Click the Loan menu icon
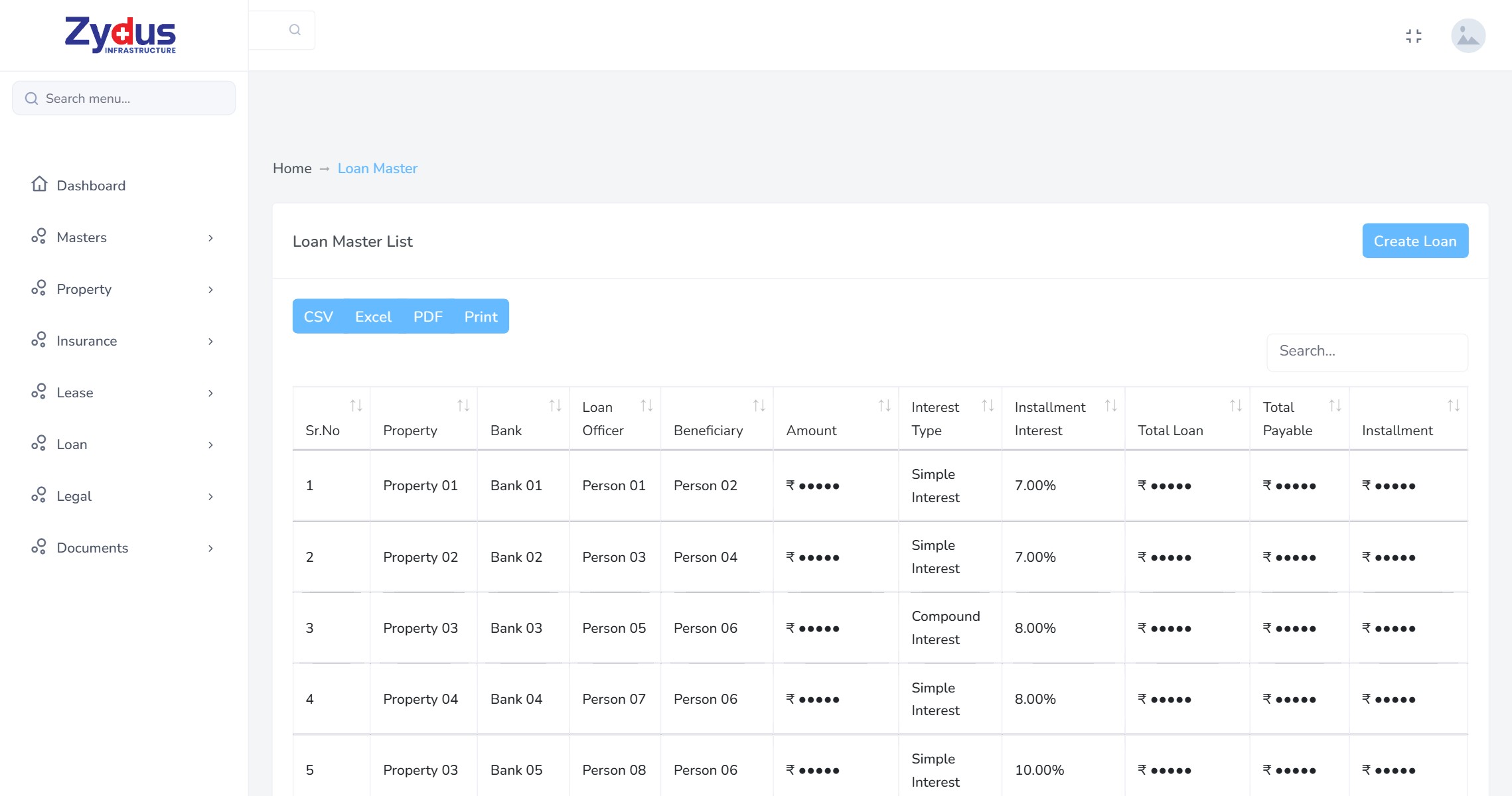This screenshot has height=796, width=1512. pos(38,443)
